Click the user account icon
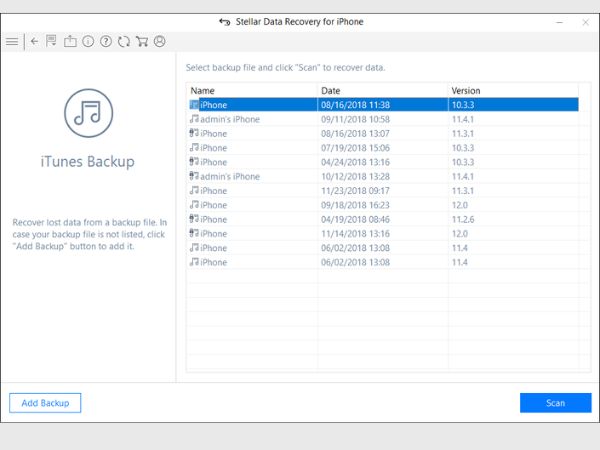 pos(160,41)
